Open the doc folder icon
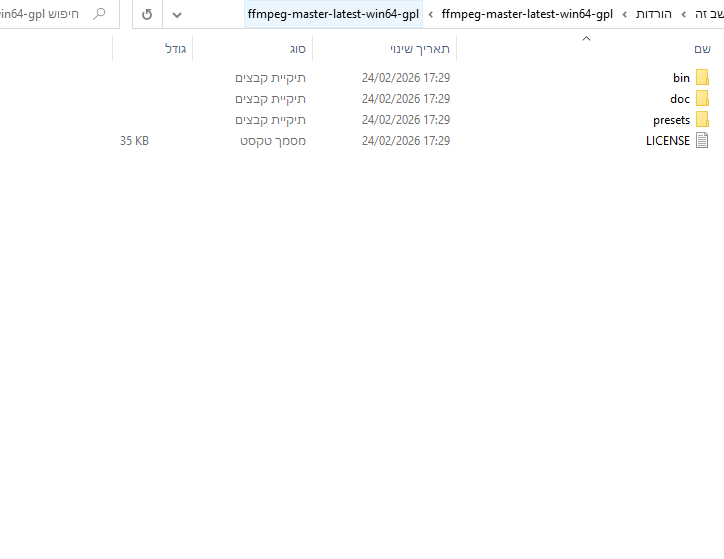Viewport: 724px width, 559px height. 702,98
